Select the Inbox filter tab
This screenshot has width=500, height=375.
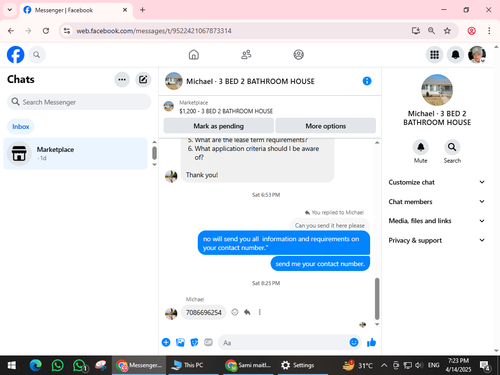point(21,127)
